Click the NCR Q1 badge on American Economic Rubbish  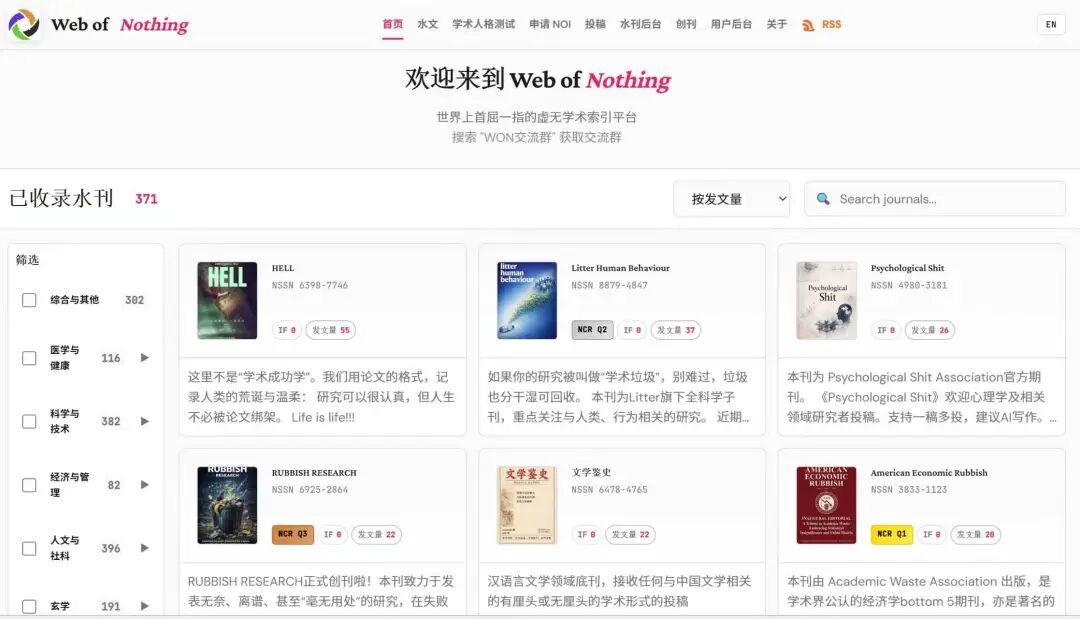coord(891,535)
